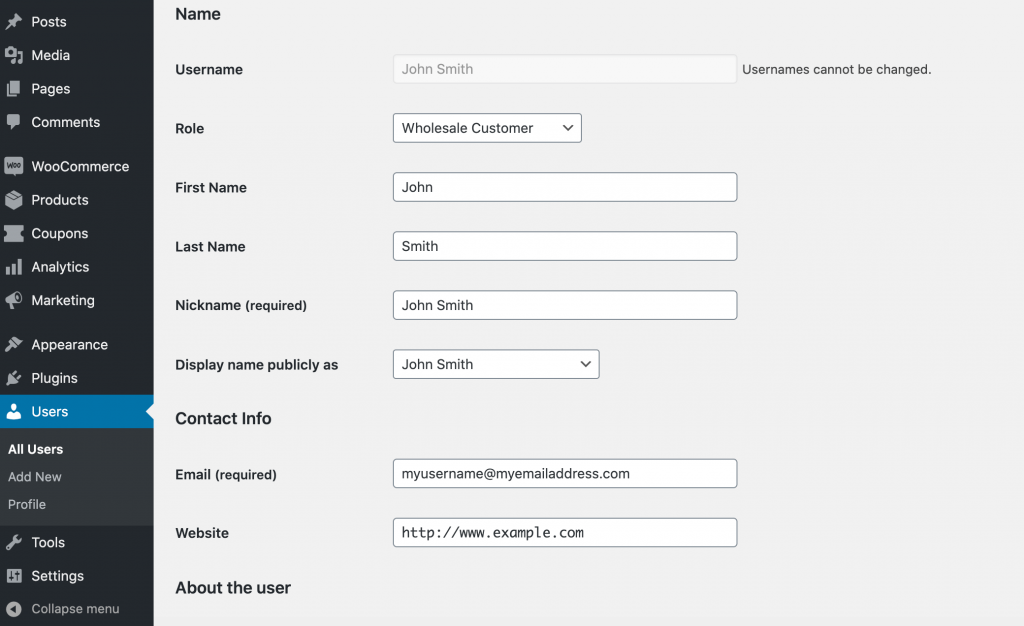Image resolution: width=1024 pixels, height=626 pixels.
Task: Click the 'Name' section heading
Action: tap(198, 14)
